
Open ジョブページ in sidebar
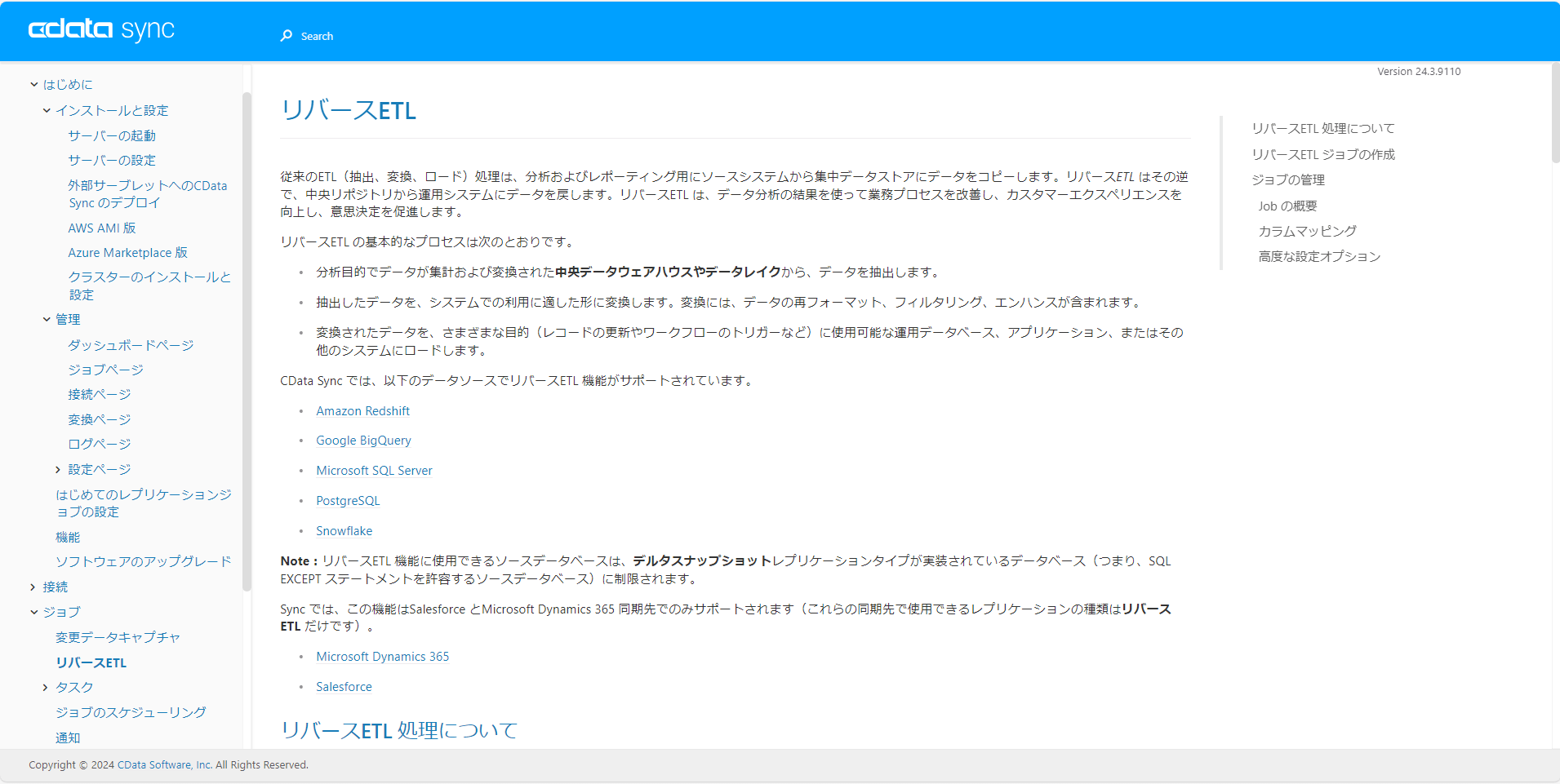(105, 370)
